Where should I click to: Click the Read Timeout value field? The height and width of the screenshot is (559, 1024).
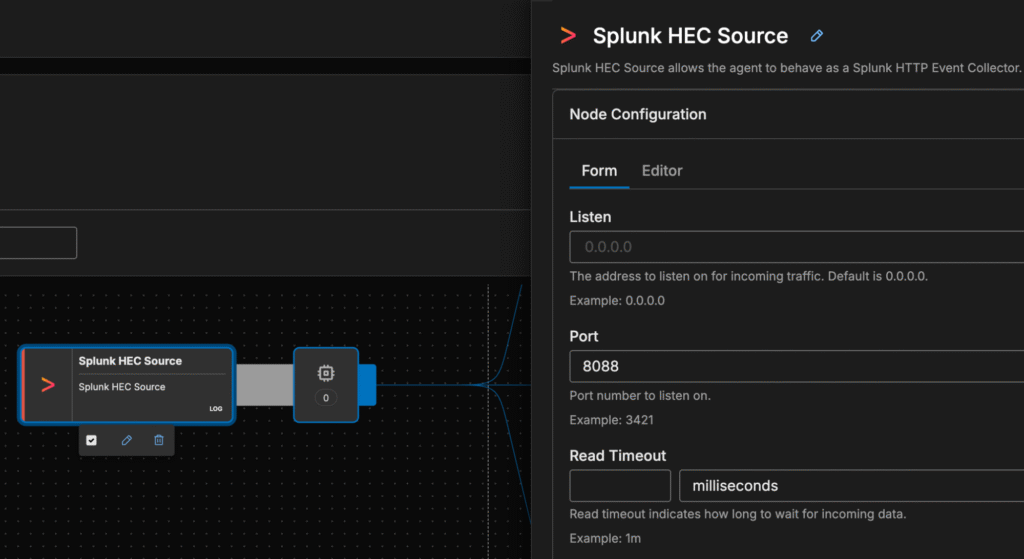pos(620,486)
